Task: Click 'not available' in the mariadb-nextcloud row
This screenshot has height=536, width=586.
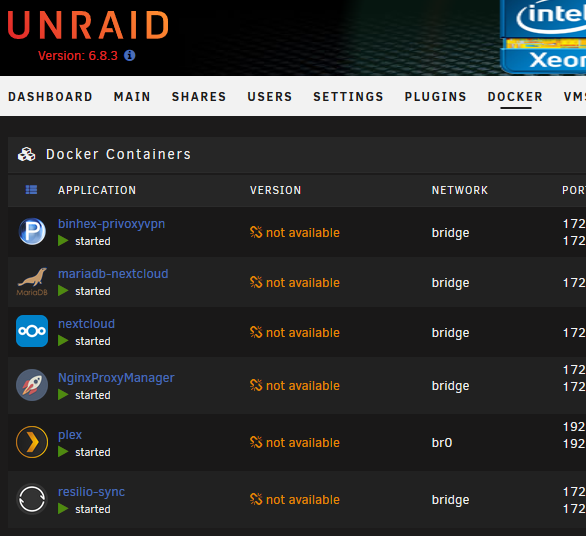Action: pyautogui.click(x=303, y=283)
